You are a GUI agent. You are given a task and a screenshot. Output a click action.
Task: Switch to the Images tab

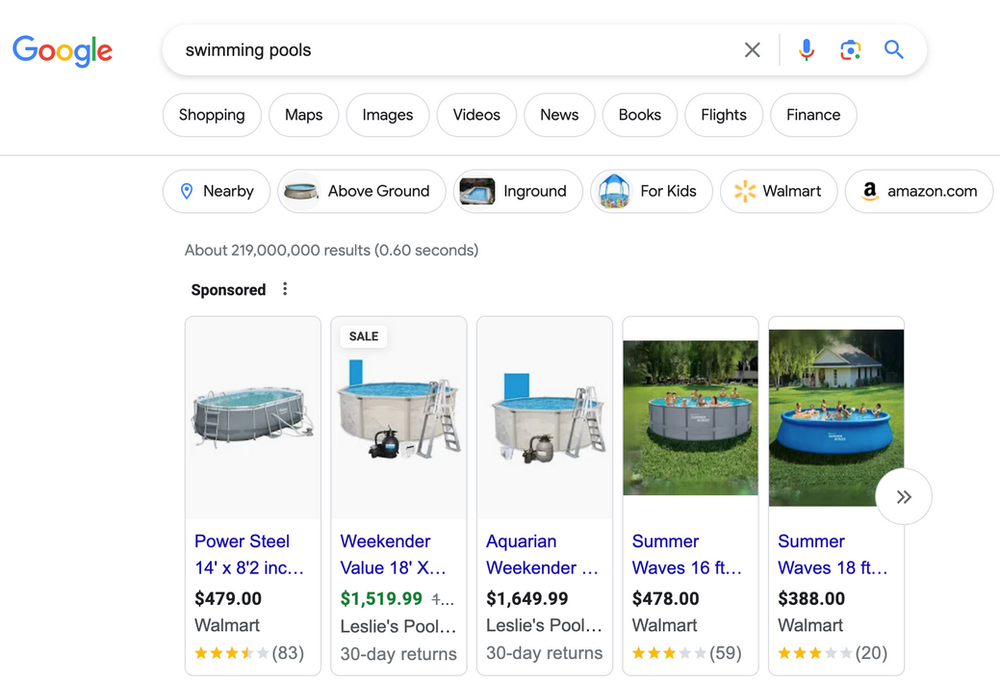[x=388, y=115]
